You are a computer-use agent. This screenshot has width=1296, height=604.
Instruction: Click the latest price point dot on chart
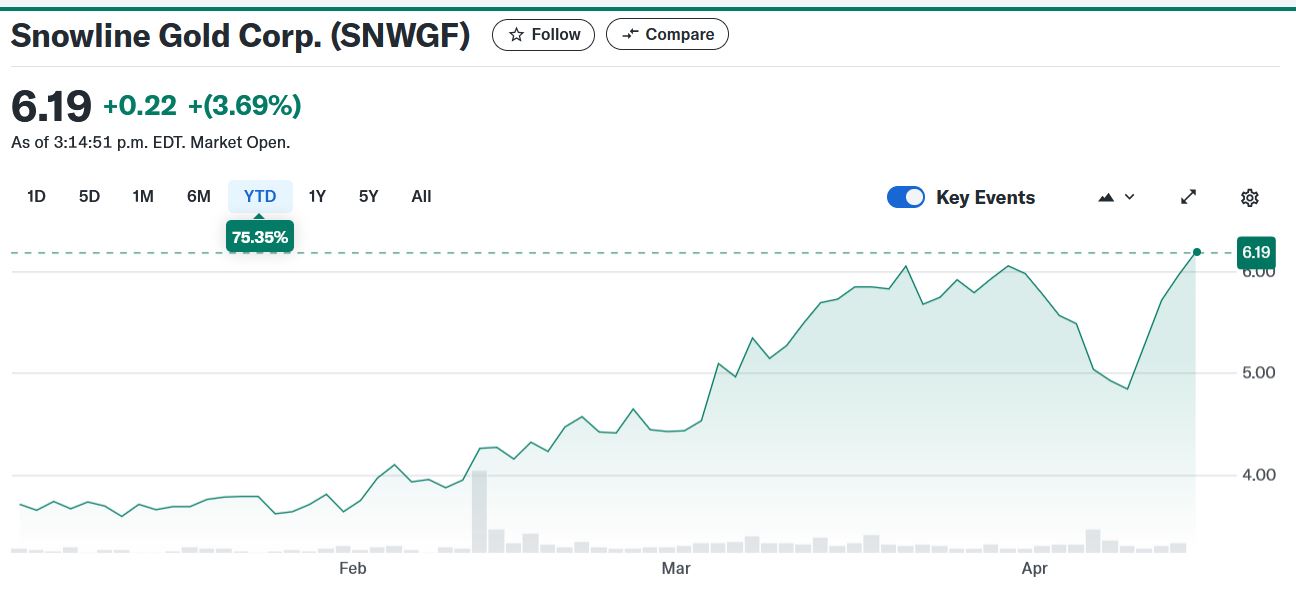pyautogui.click(x=1197, y=252)
